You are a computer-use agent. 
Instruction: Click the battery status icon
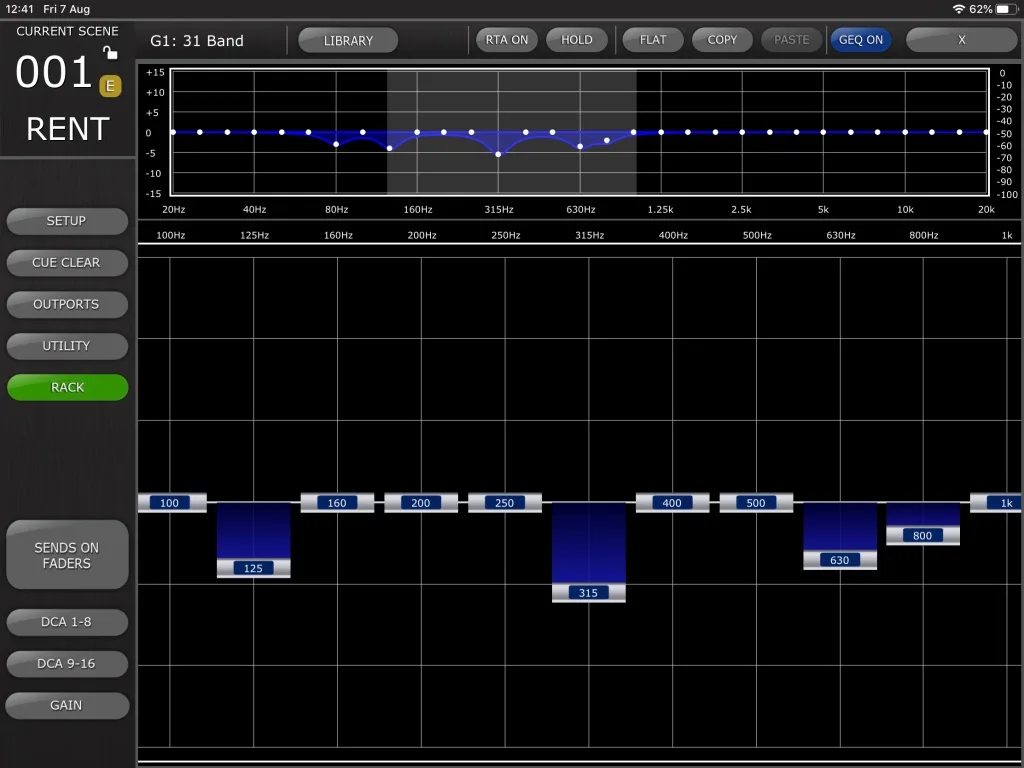(1006, 9)
